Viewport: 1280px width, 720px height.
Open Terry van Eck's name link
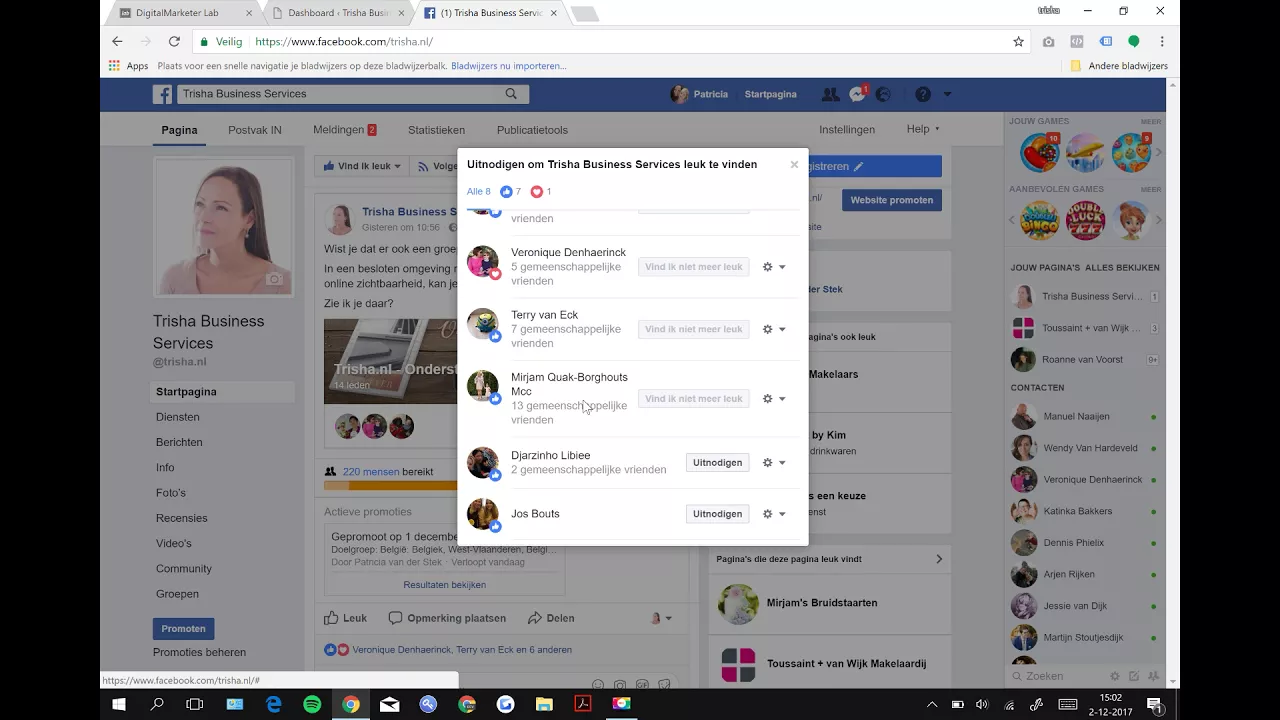tap(544, 315)
